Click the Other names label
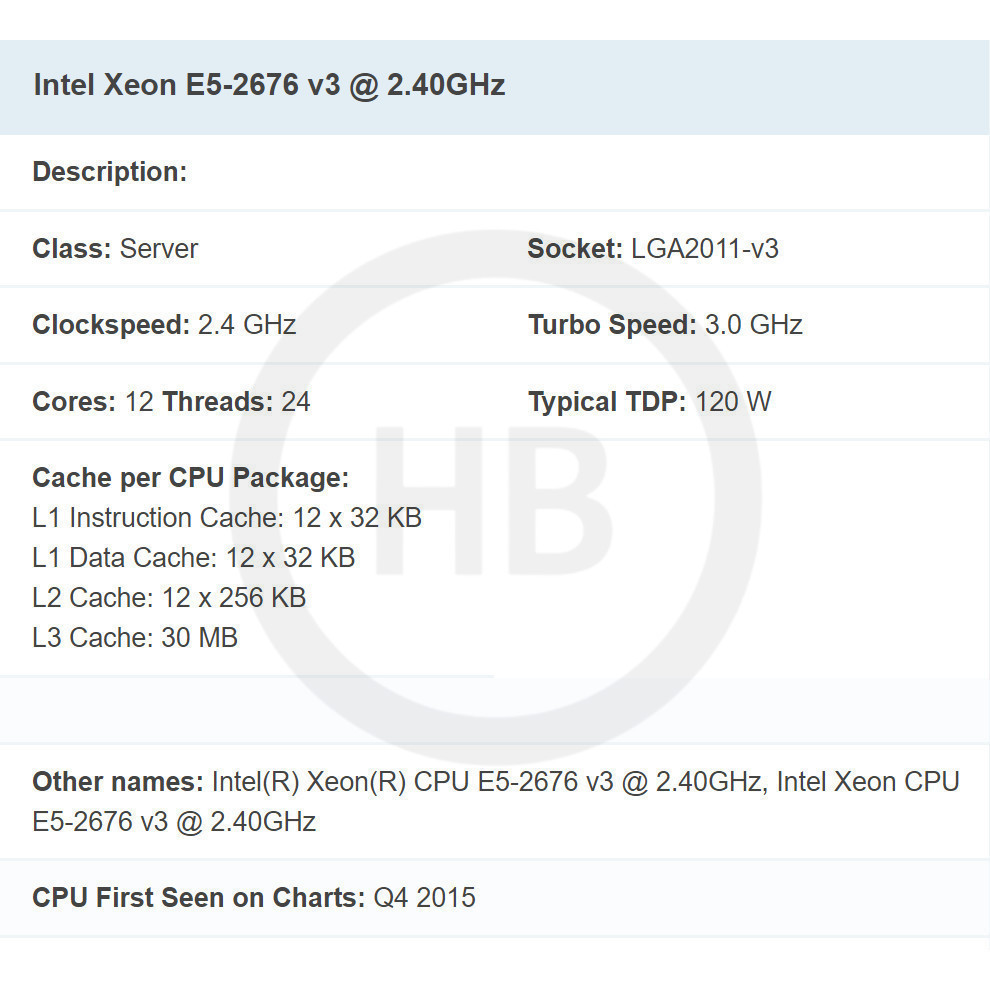 pos(118,782)
